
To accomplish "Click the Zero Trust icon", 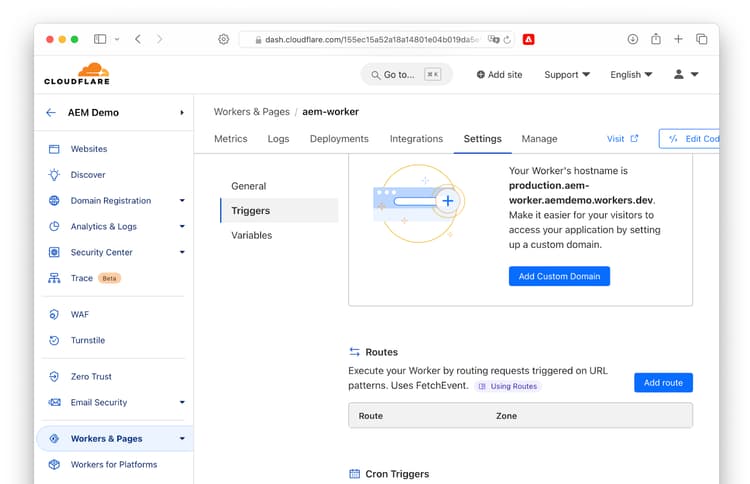I will coord(54,377).
